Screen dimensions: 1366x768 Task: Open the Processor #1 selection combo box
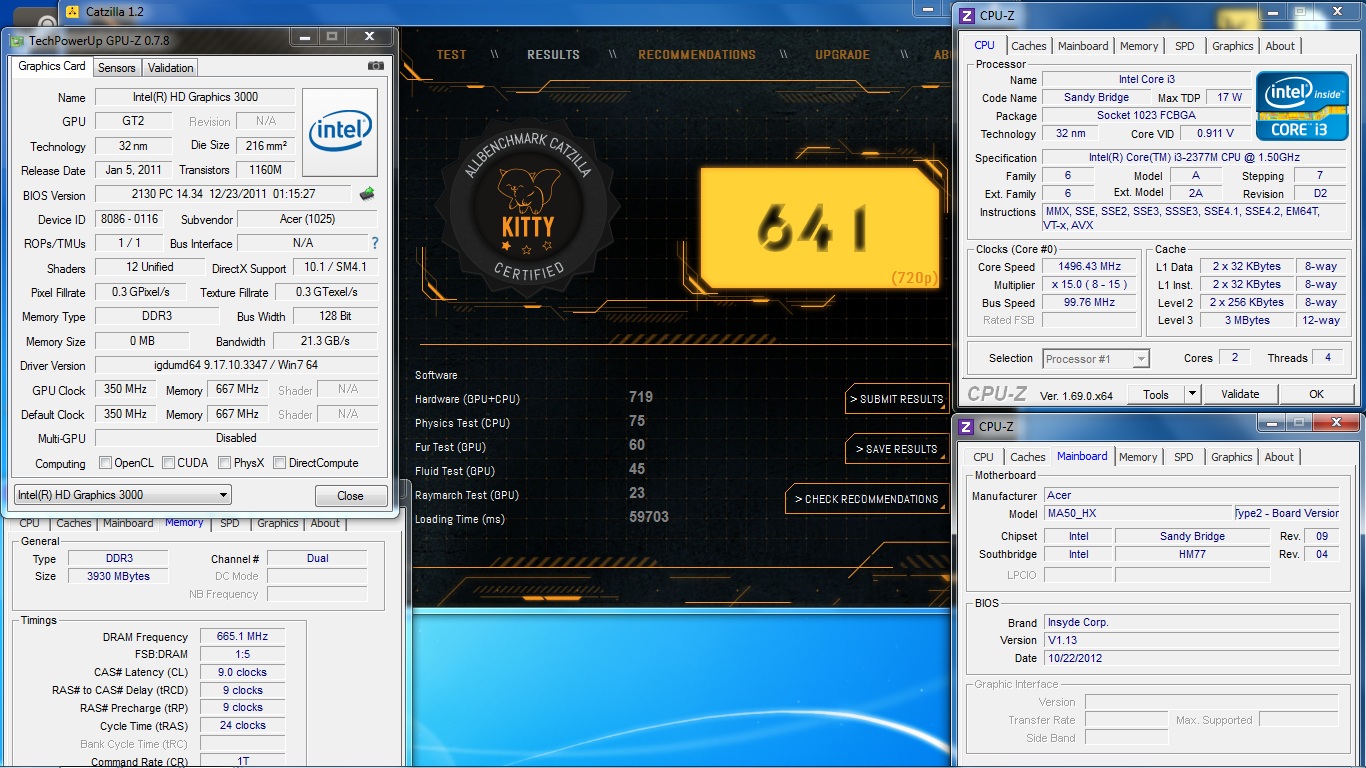click(x=1096, y=358)
